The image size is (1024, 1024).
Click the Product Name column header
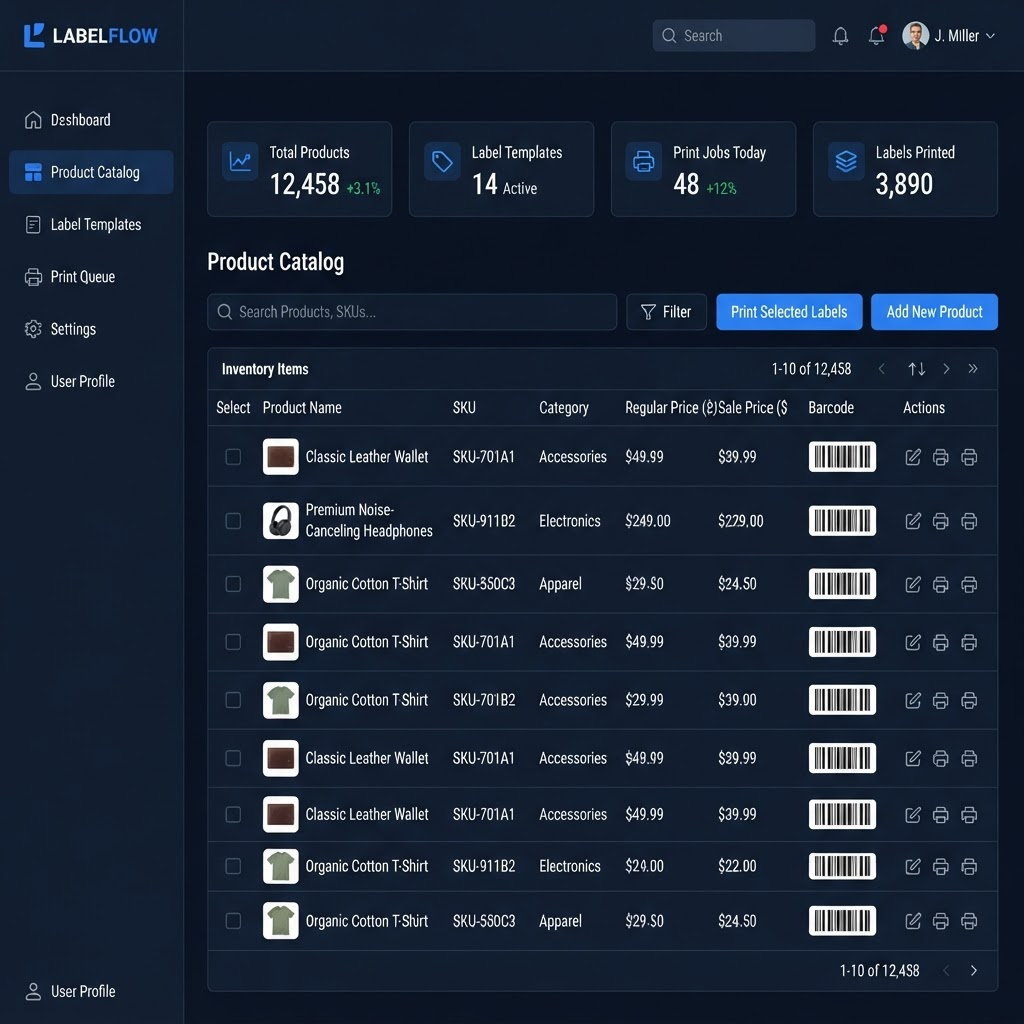(302, 408)
